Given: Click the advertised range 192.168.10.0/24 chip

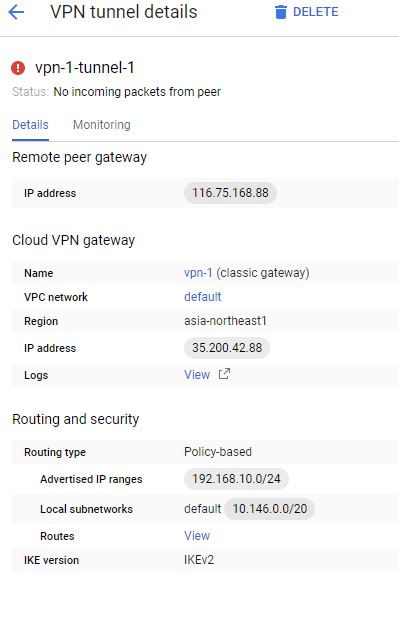Looking at the screenshot, I should 236,479.
